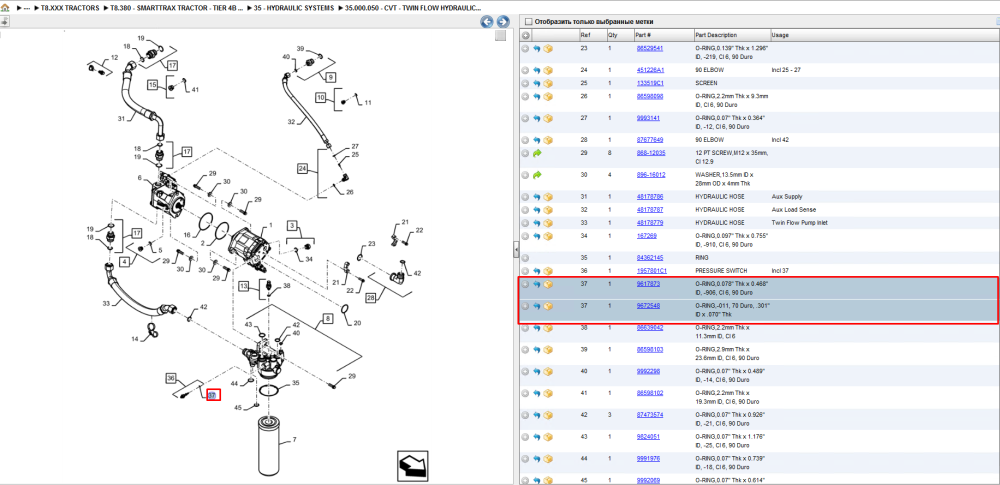
Task: Click the blue arrow icon for Ref 34
Action: (537, 236)
